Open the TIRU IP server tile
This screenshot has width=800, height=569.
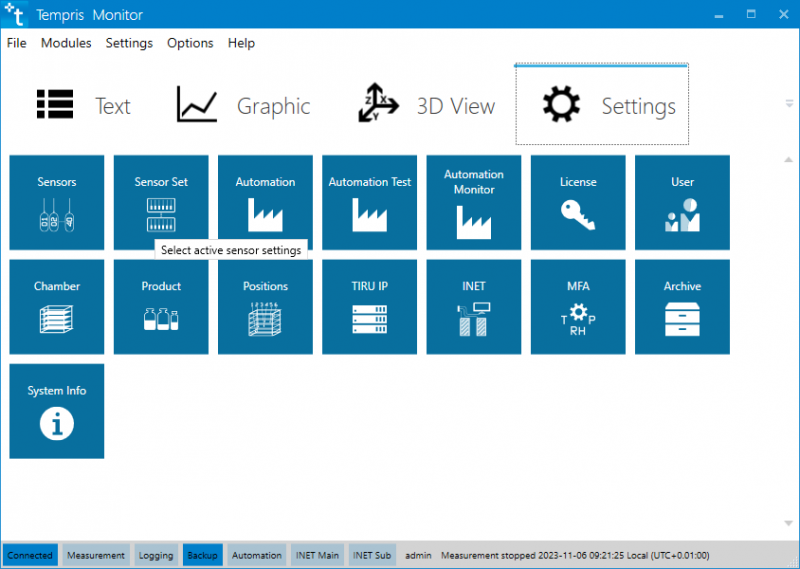[x=369, y=307]
